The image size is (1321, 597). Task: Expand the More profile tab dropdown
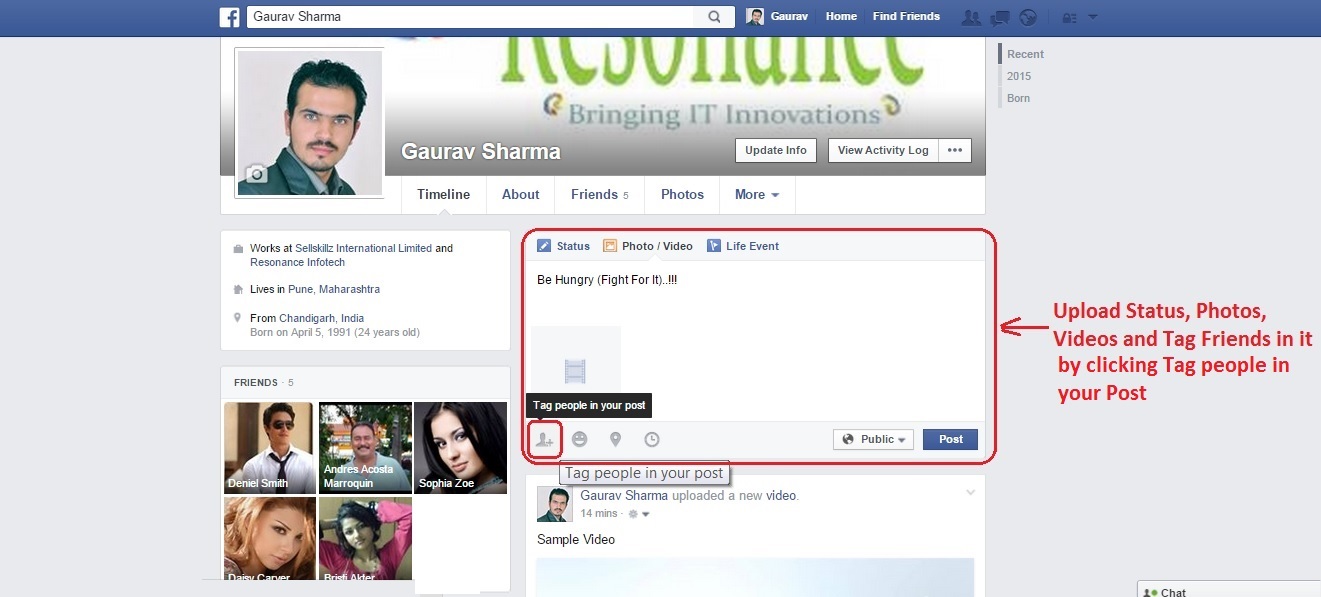point(757,195)
